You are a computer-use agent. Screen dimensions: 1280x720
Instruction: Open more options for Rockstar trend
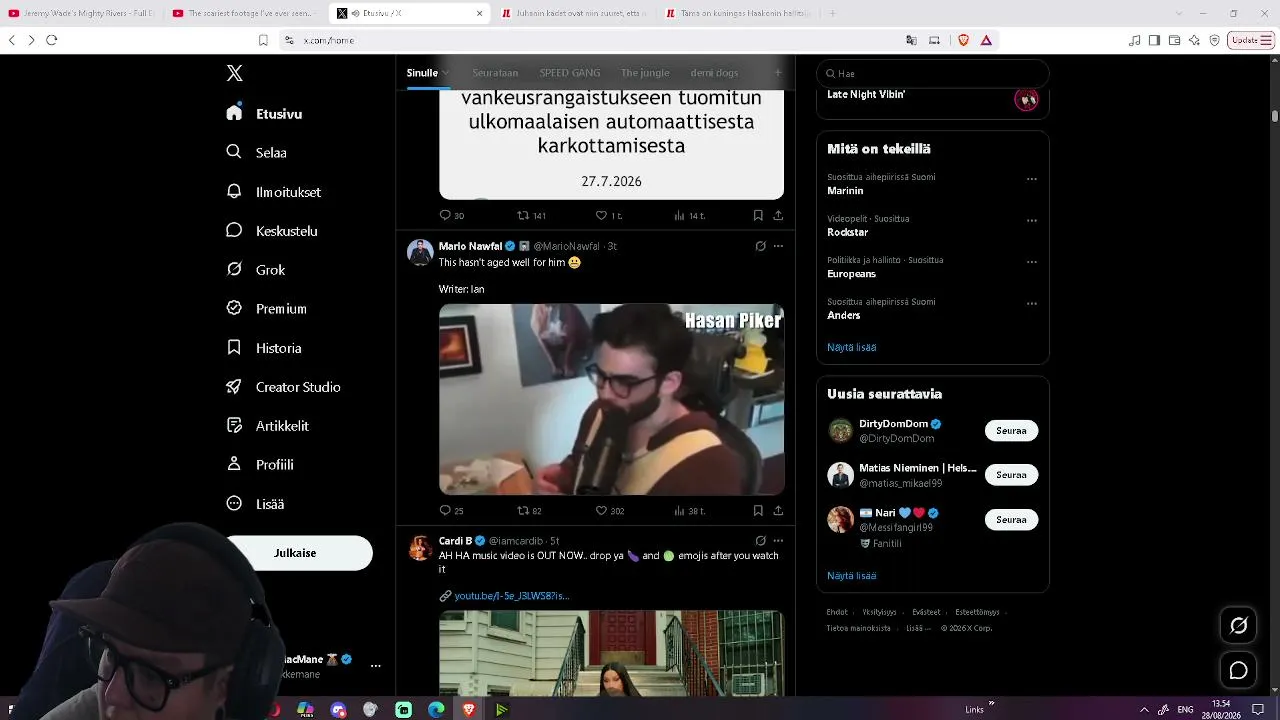(x=1031, y=221)
